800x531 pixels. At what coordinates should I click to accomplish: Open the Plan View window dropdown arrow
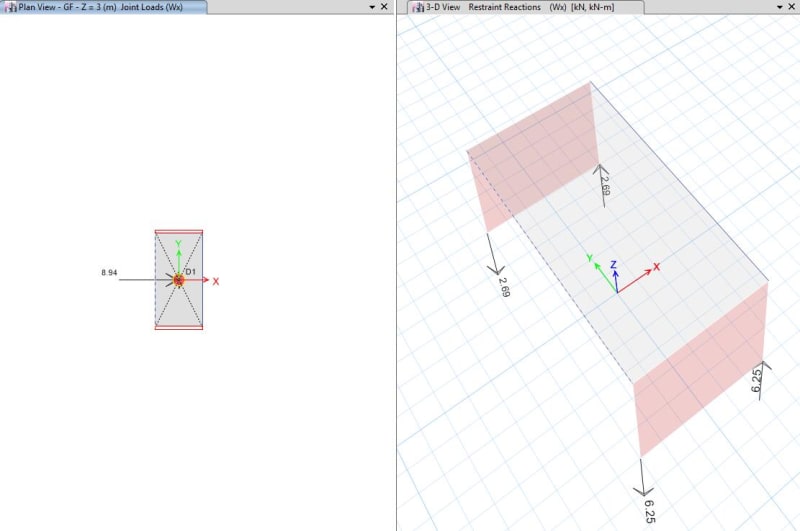pyautogui.click(x=372, y=7)
